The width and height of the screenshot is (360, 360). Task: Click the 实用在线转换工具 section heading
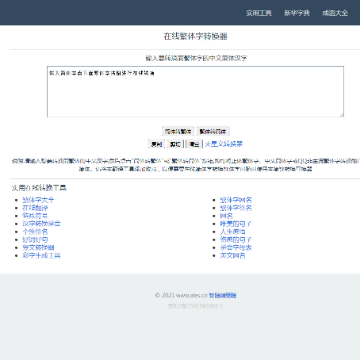[x=39, y=188]
